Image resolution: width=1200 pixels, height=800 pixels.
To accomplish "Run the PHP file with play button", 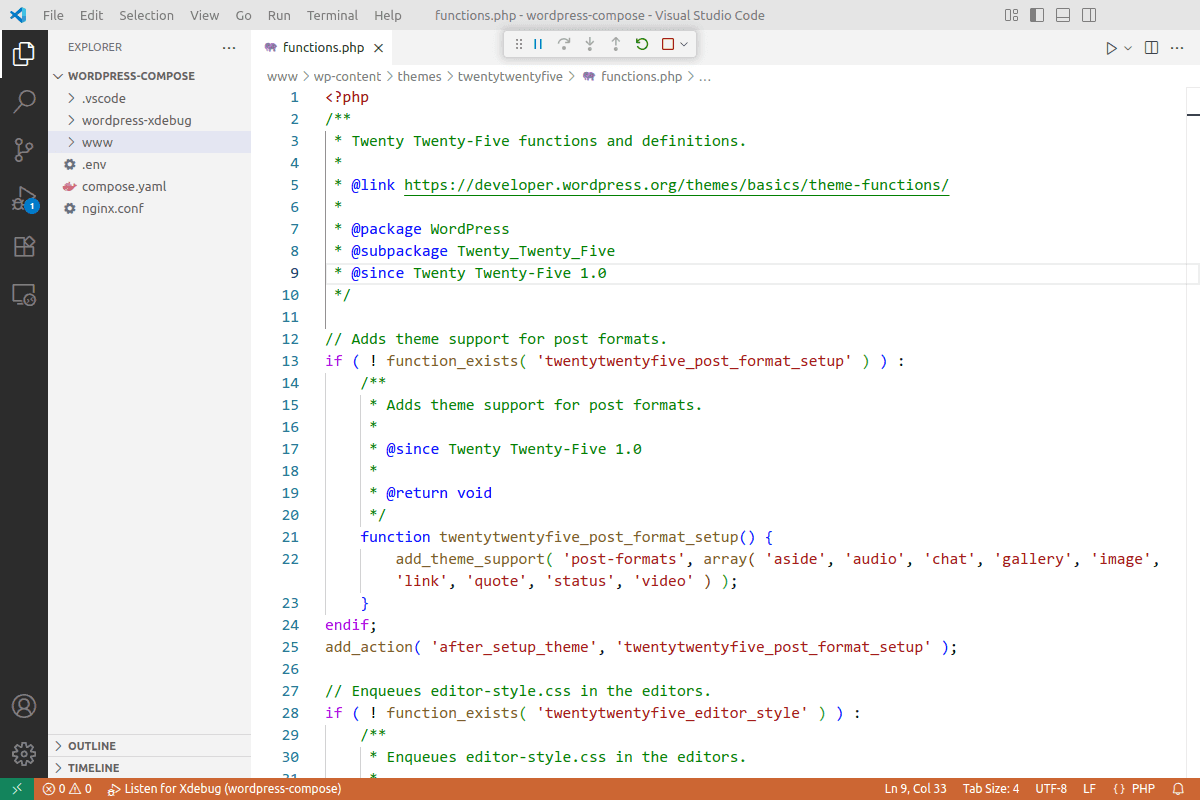I will point(1111,47).
